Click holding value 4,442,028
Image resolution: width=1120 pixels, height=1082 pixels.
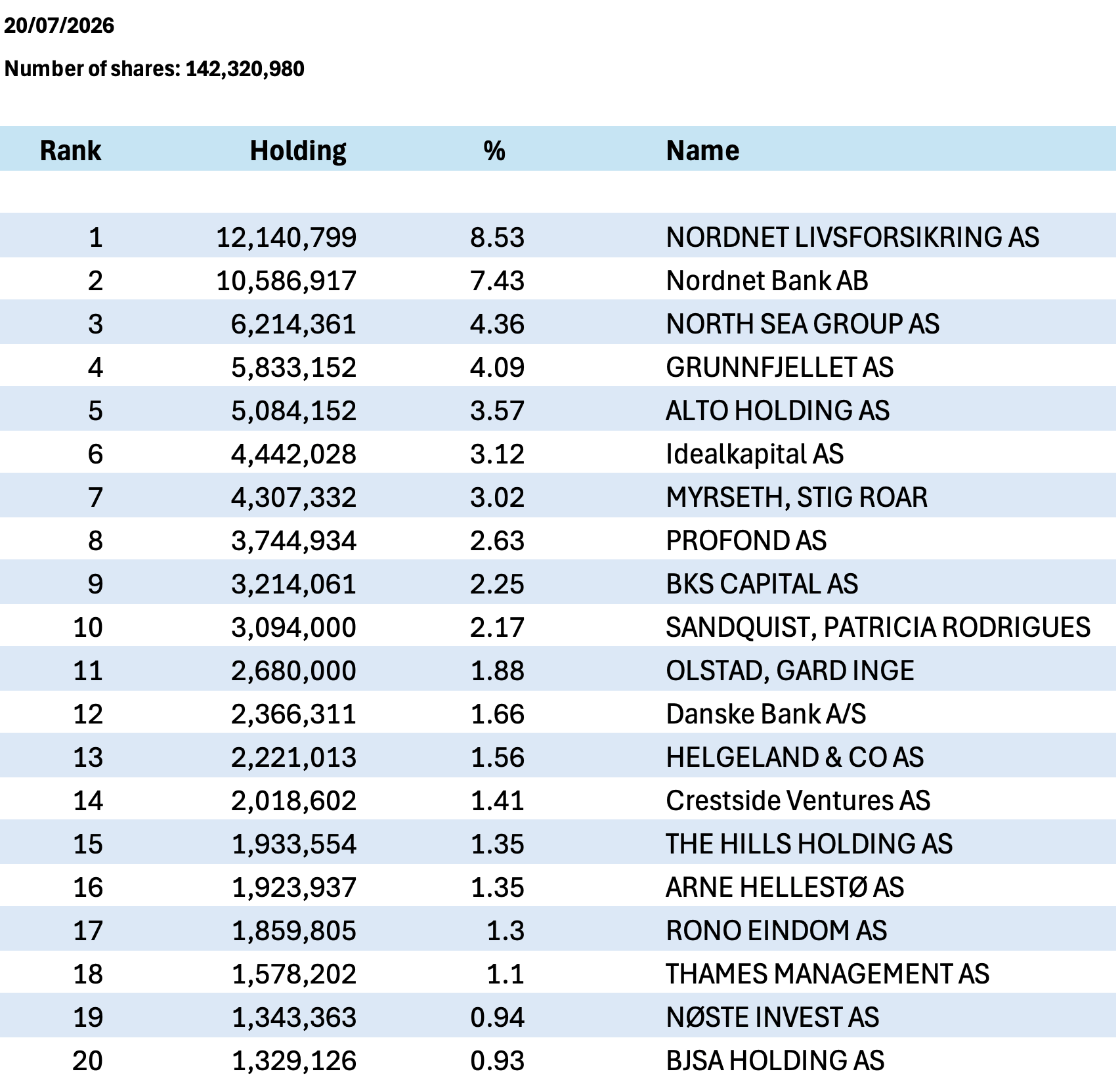coord(293,454)
